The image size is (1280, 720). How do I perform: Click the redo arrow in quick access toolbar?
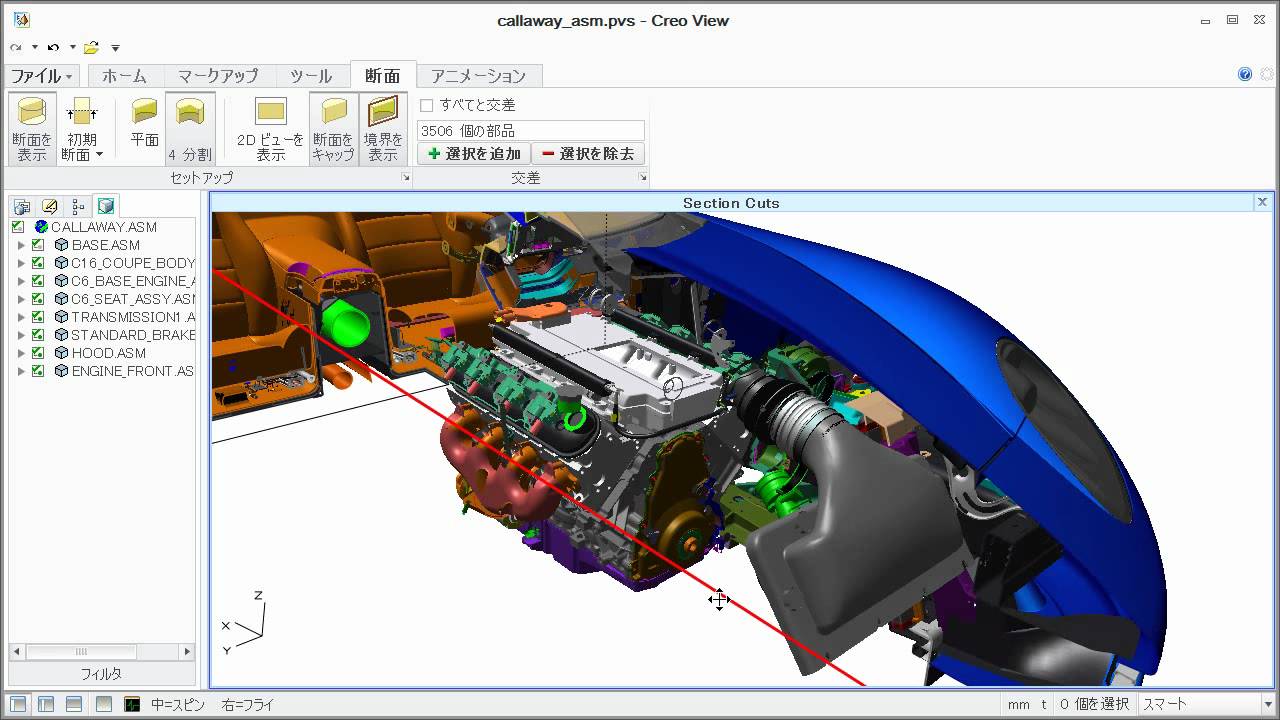pos(15,47)
